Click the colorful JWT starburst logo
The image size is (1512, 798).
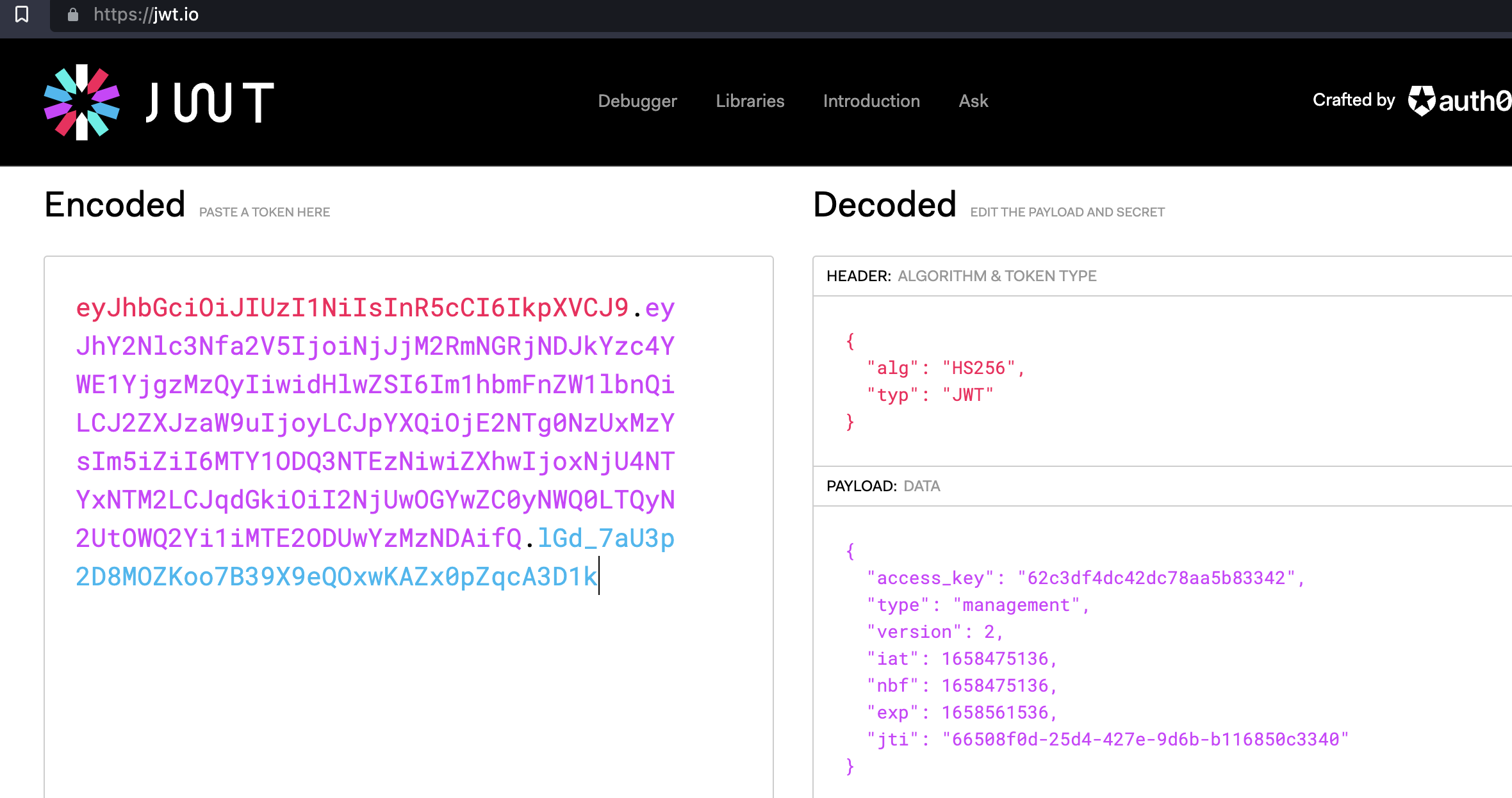click(81, 102)
